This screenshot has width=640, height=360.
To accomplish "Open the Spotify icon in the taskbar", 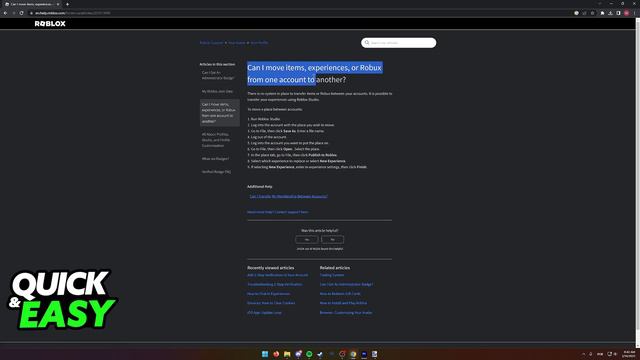I will point(309,354).
